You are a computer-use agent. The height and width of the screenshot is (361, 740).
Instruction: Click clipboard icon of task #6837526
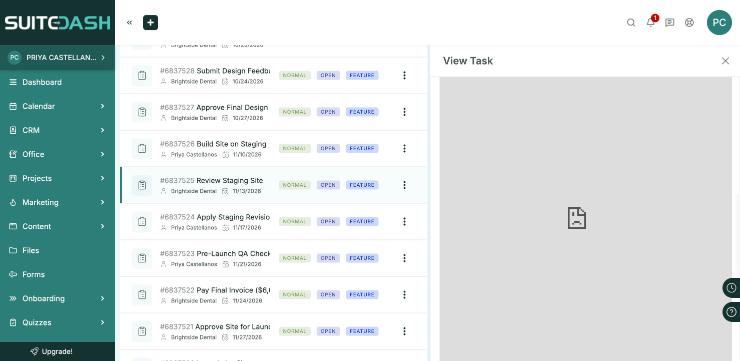(142, 149)
